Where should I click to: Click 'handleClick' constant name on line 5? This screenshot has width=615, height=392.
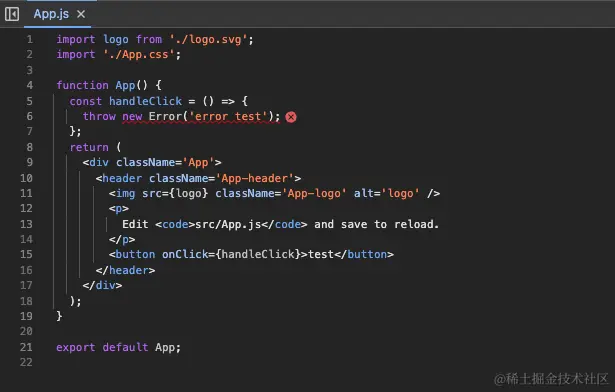pos(145,101)
